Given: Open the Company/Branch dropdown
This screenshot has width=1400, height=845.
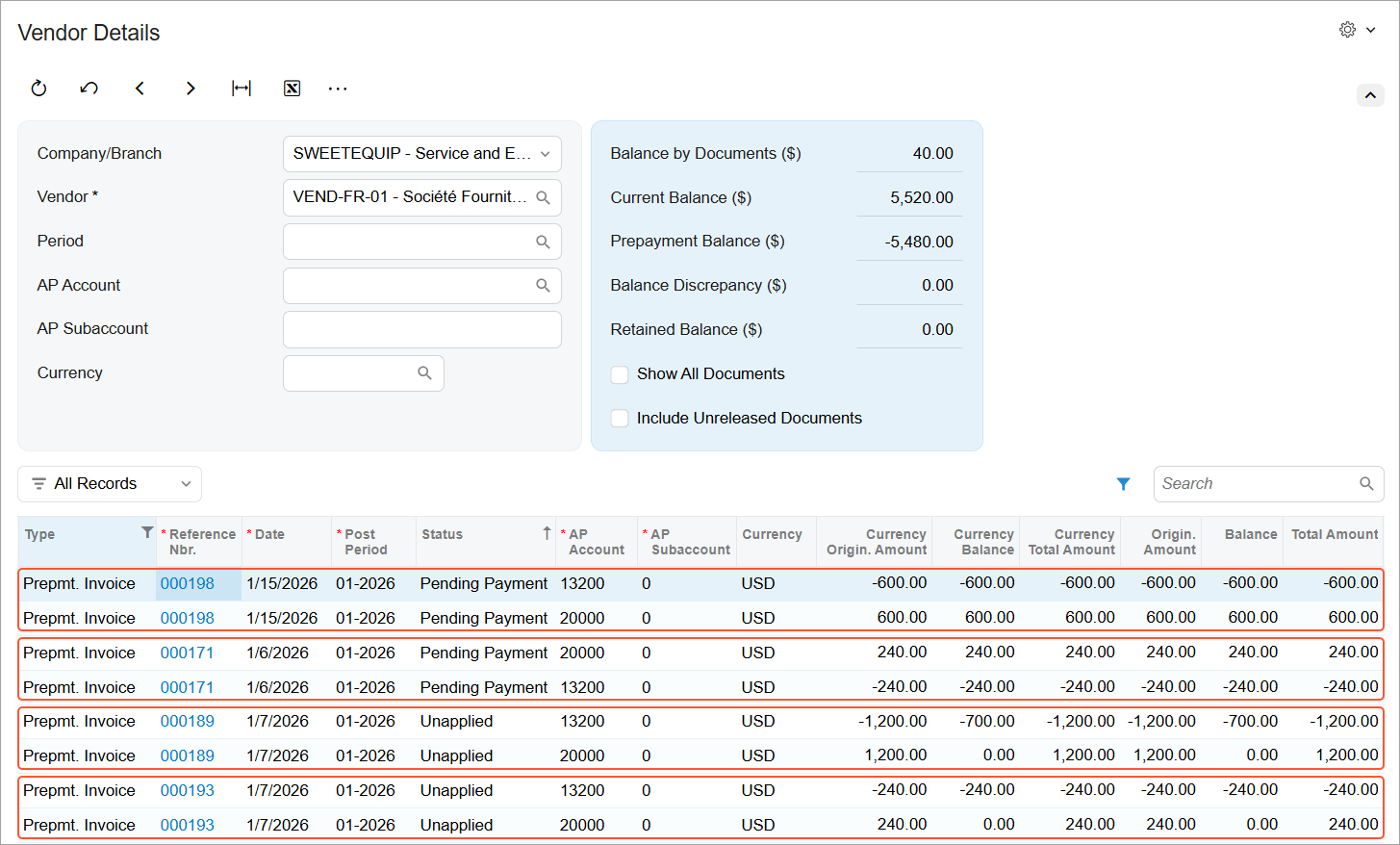Looking at the screenshot, I should (422, 154).
